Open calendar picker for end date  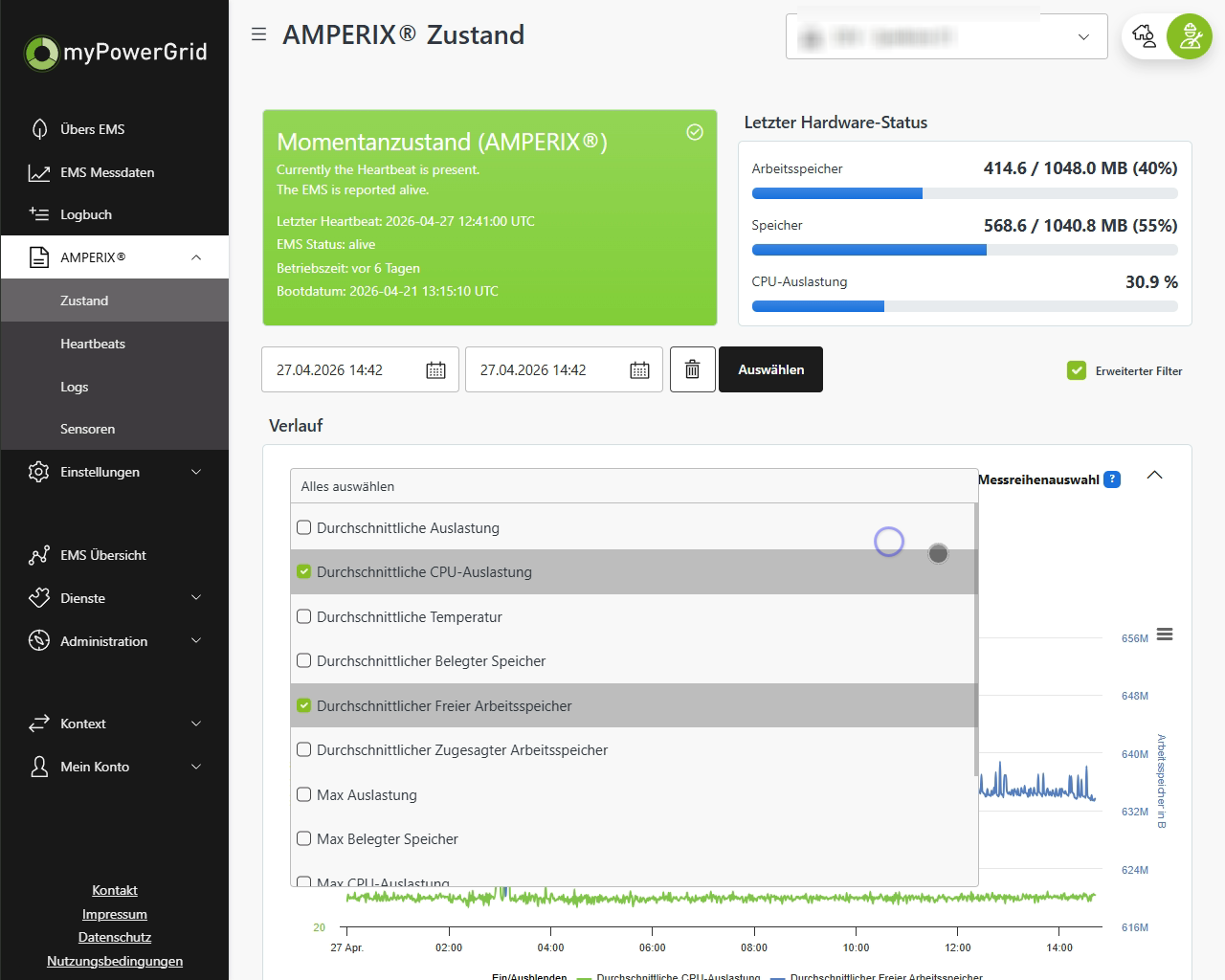click(639, 370)
